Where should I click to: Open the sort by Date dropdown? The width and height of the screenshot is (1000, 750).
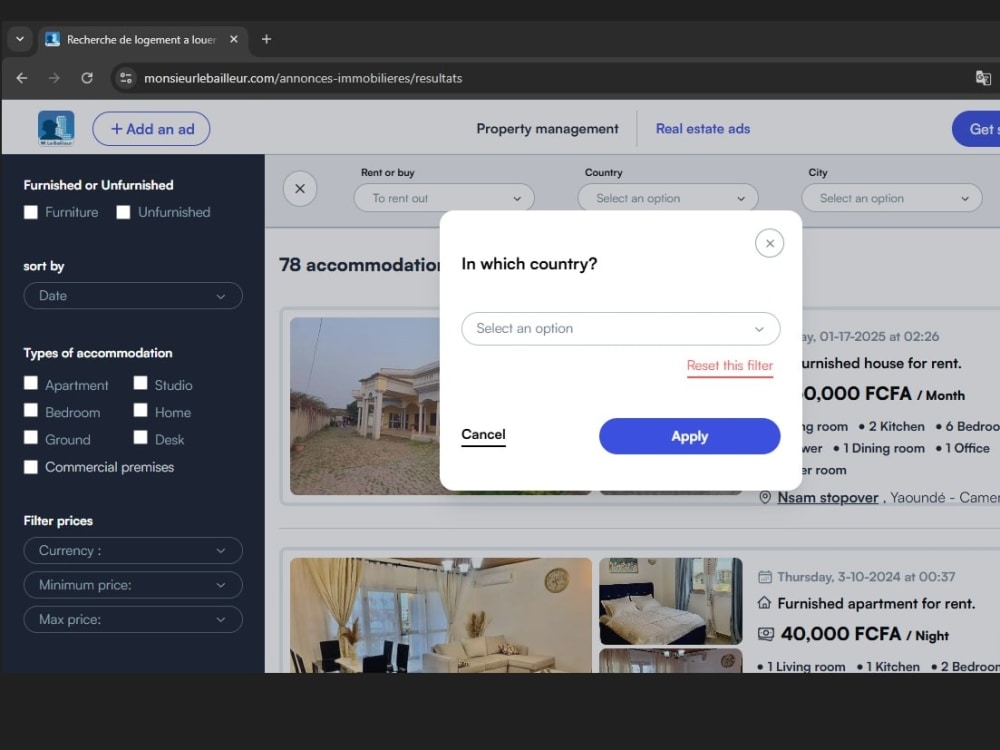point(133,296)
